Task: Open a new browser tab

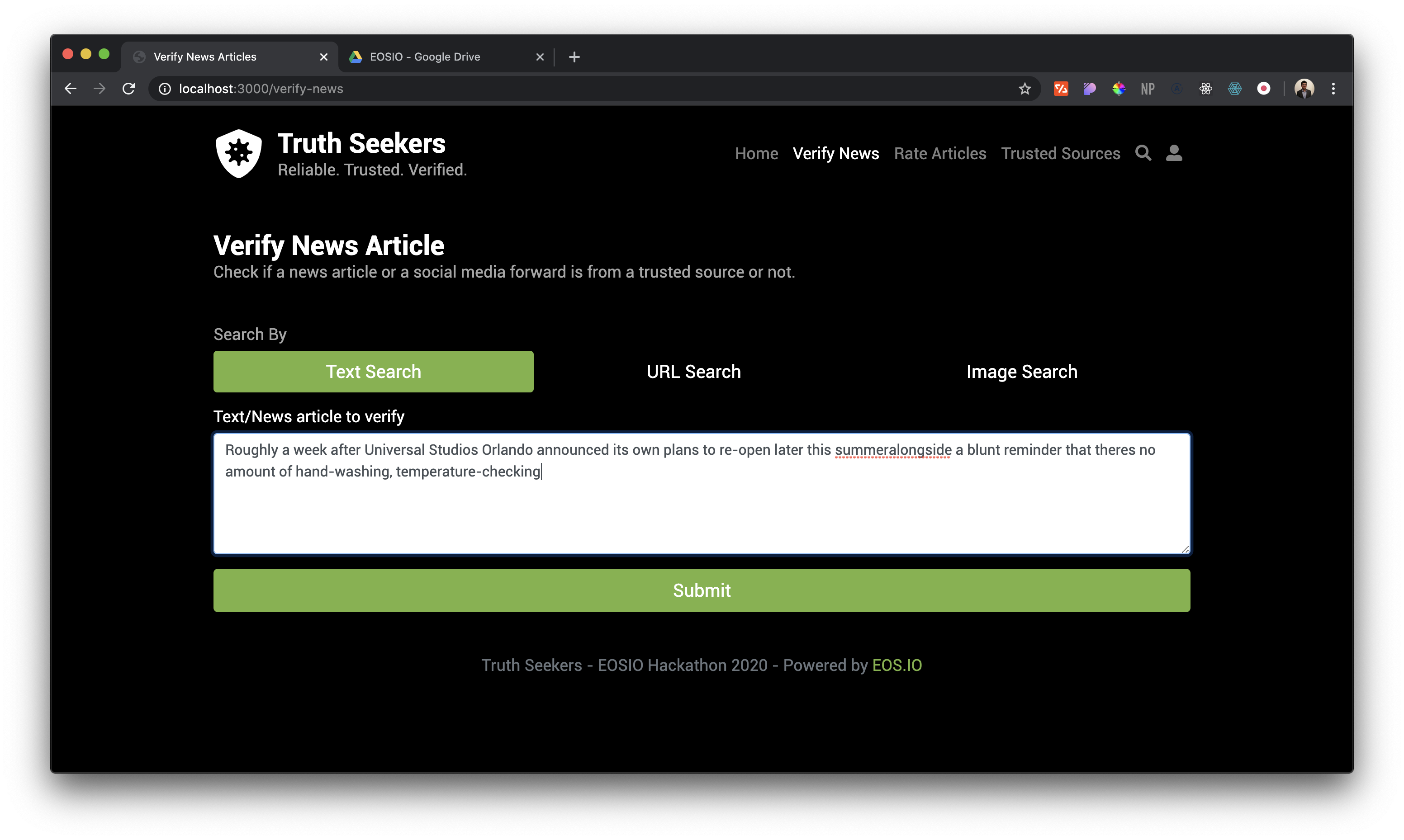Action: 574,57
